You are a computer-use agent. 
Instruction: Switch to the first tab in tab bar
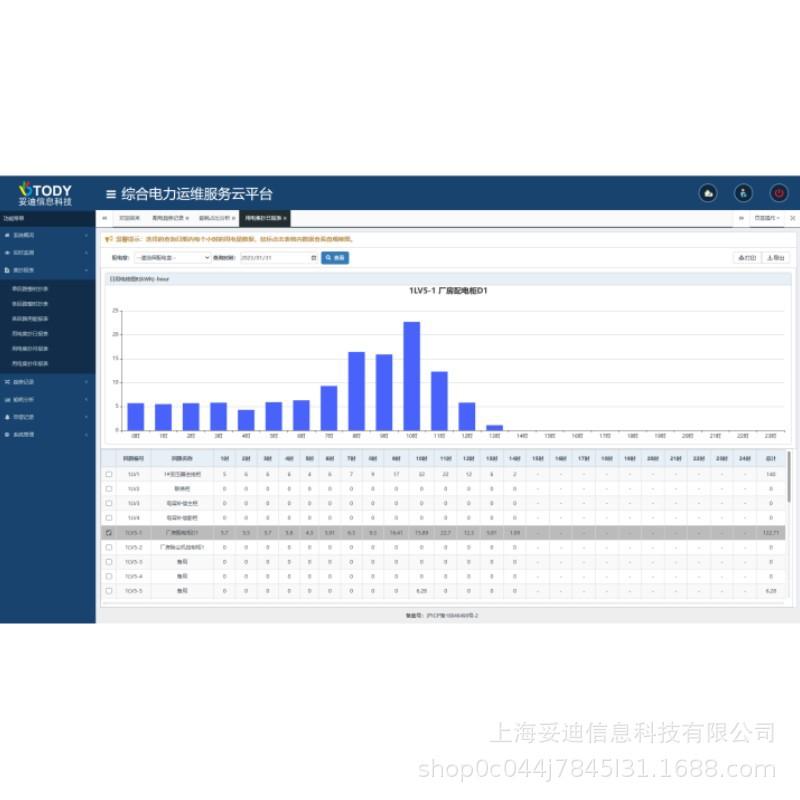(129, 218)
